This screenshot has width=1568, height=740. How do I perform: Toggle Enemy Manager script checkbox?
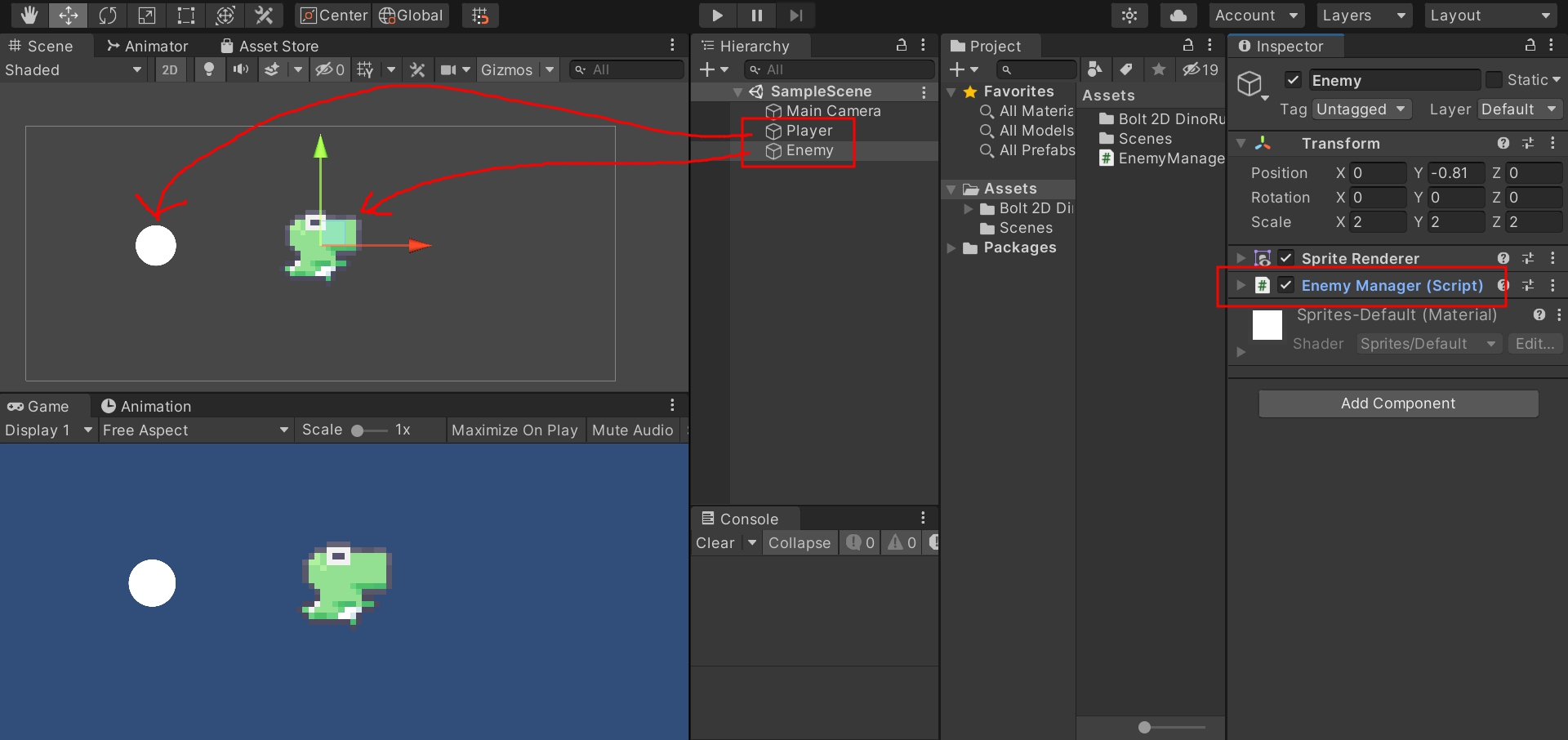(x=1286, y=285)
